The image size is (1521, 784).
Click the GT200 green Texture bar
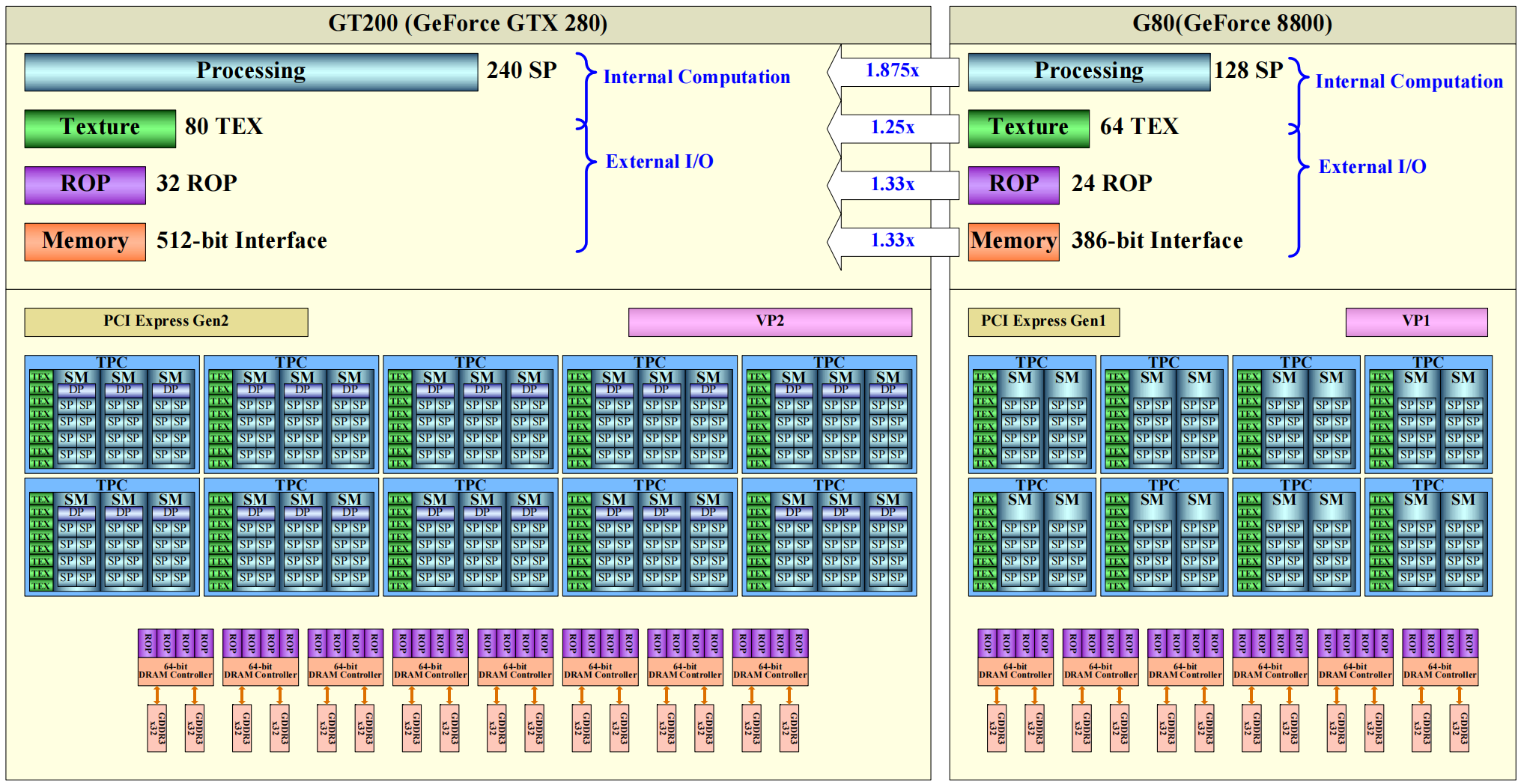pos(100,129)
